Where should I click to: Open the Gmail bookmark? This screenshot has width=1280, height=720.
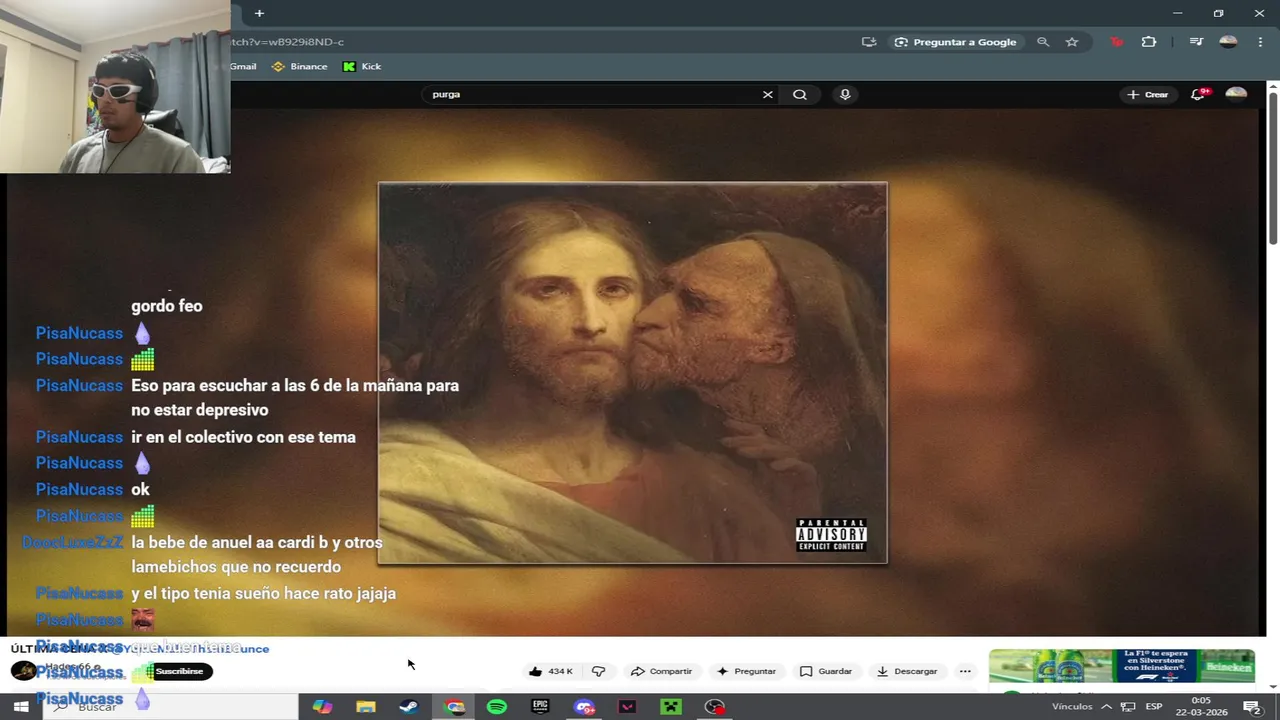[x=243, y=66]
